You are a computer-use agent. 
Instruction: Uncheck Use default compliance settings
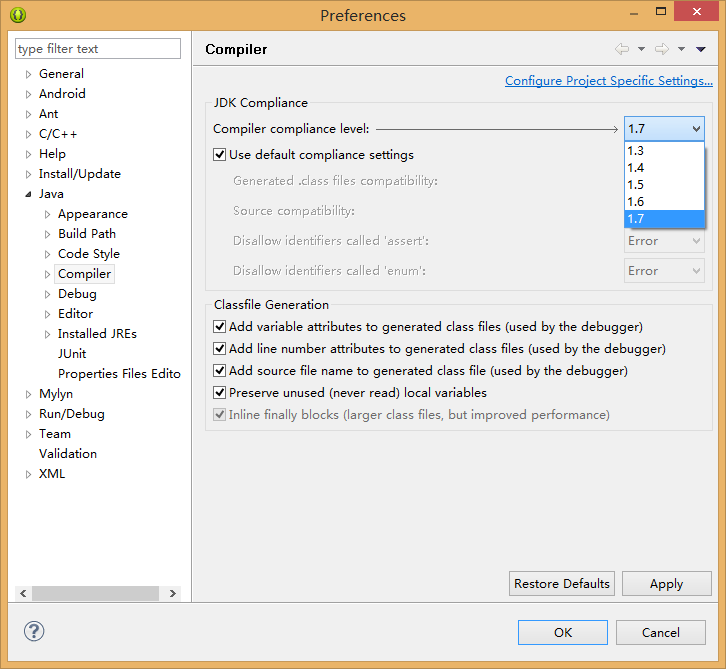pos(219,154)
